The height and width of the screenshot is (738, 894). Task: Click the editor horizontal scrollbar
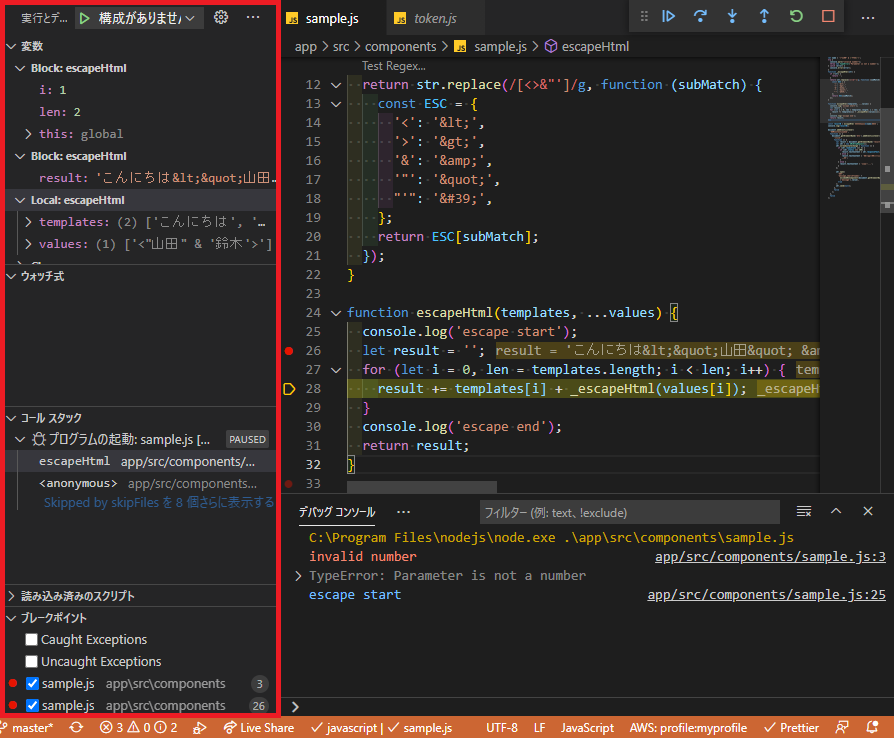[422, 487]
